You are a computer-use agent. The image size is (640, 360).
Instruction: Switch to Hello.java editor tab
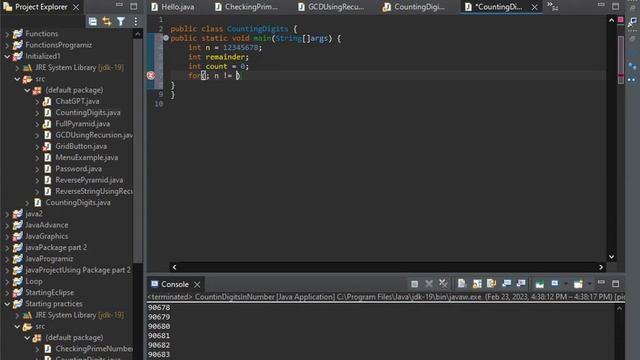tap(172, 7)
